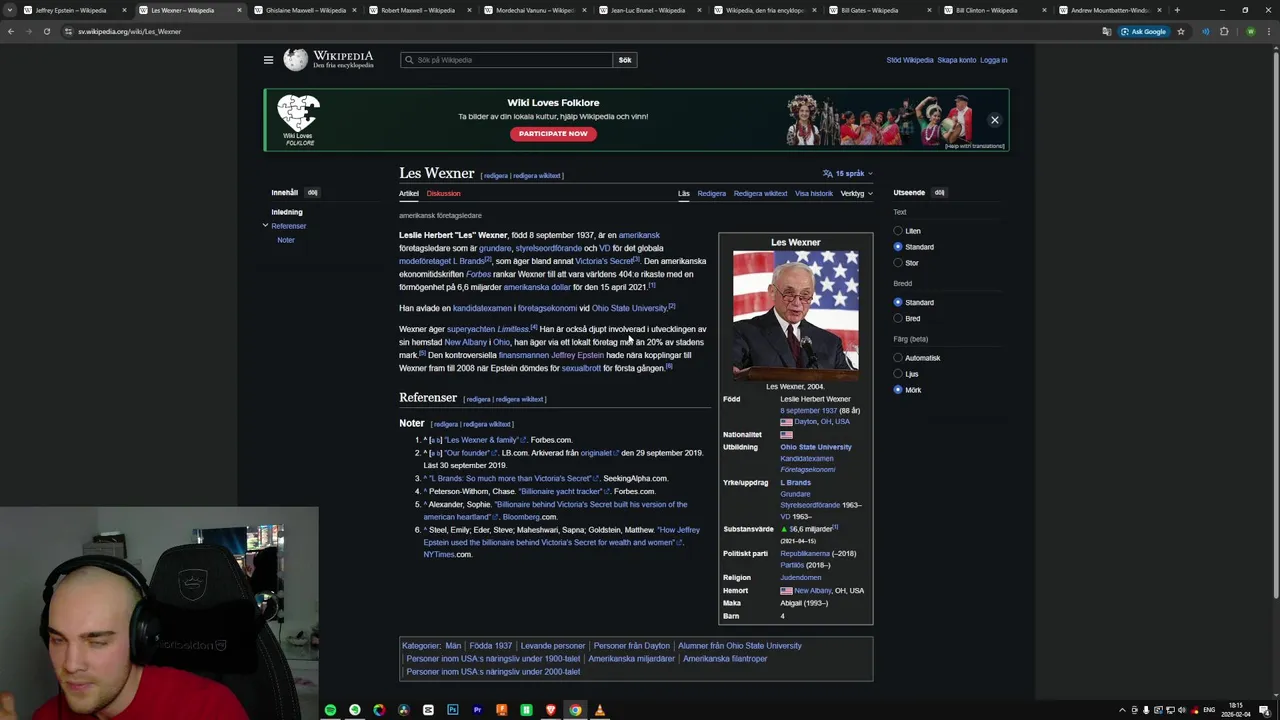Open the Chrome profile avatar
The image size is (1280, 720).
pos(1250,31)
